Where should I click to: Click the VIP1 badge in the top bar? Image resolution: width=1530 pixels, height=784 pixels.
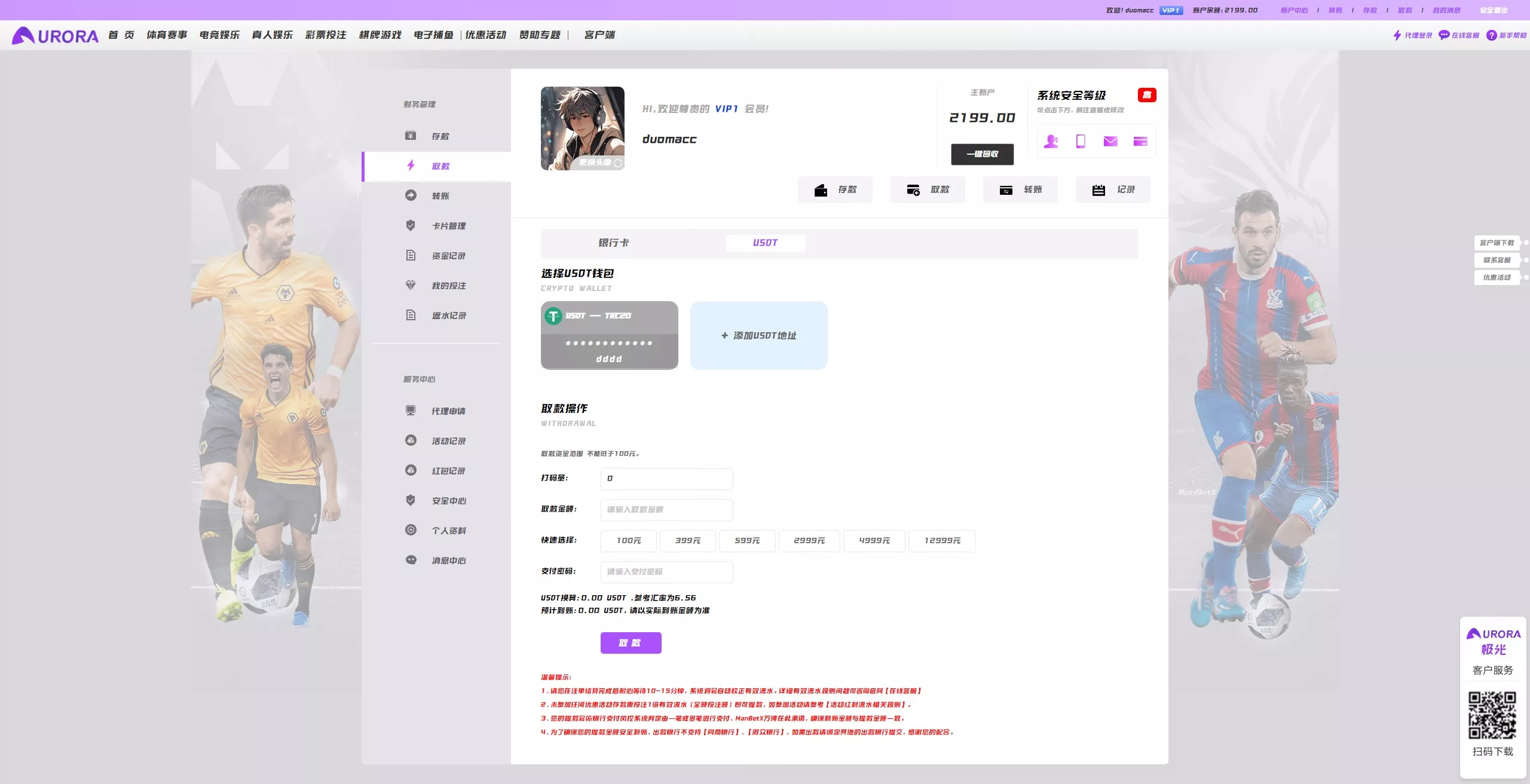pyautogui.click(x=1171, y=10)
